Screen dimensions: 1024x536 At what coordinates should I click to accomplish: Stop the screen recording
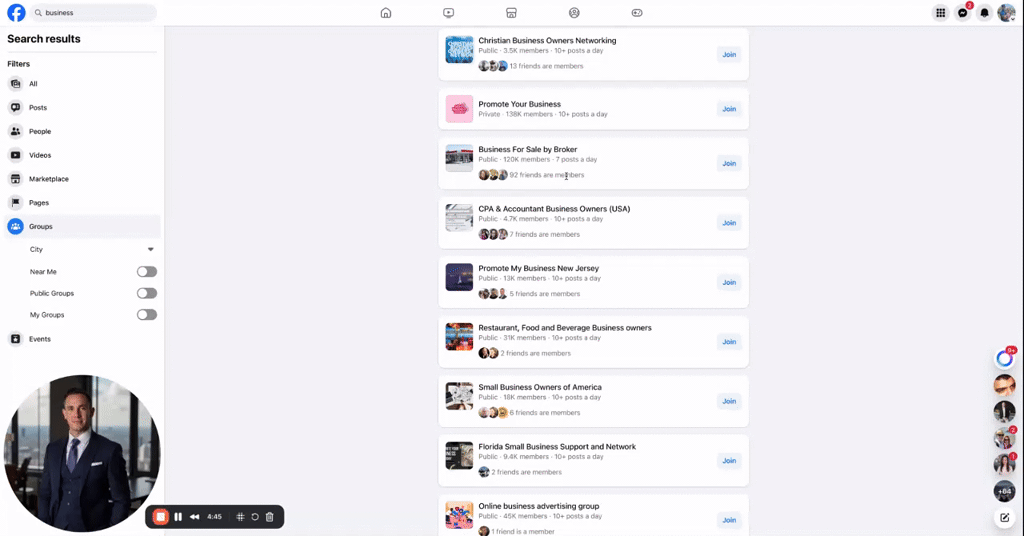pos(160,516)
